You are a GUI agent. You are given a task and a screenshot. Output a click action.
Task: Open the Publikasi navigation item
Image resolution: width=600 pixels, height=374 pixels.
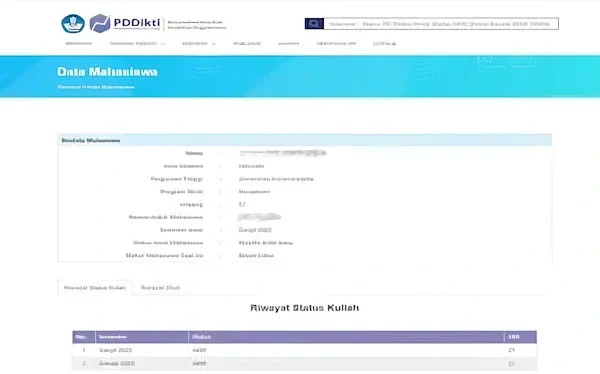(x=247, y=44)
